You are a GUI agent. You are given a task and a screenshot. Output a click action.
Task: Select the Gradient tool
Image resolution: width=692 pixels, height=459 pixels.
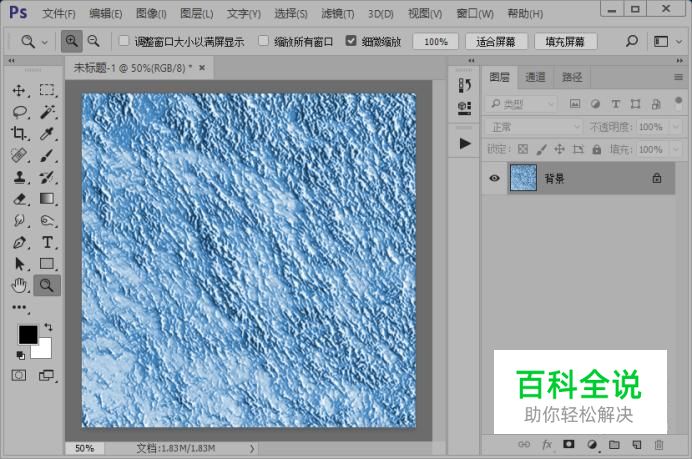point(47,199)
